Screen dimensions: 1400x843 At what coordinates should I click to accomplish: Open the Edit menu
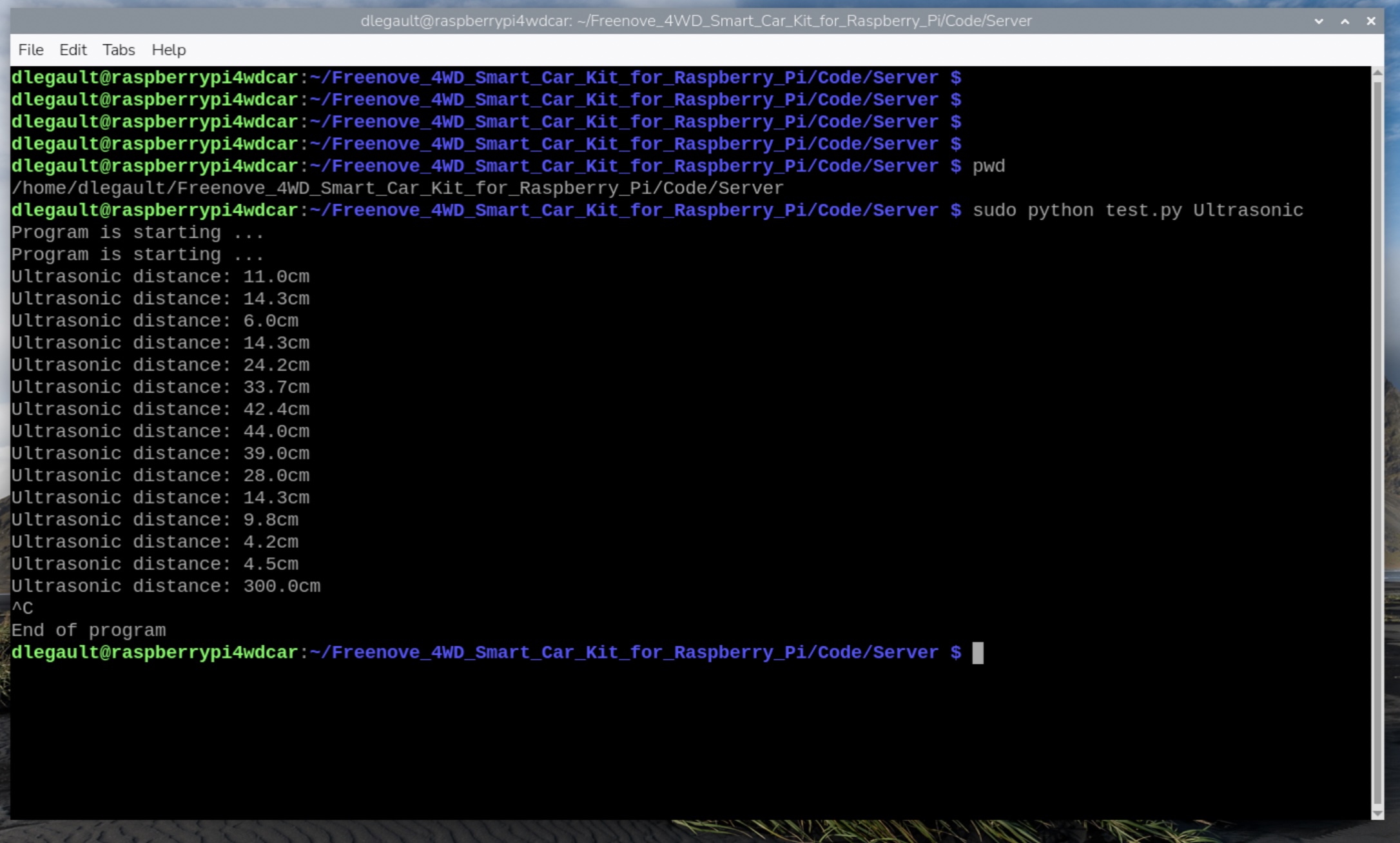tap(73, 50)
